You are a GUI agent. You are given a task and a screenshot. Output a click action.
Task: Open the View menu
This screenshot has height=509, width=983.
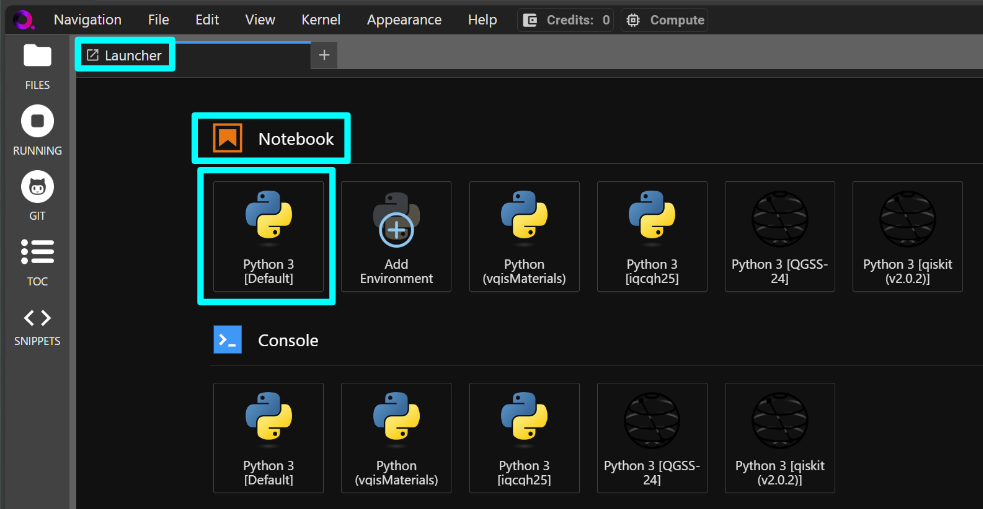[260, 20]
